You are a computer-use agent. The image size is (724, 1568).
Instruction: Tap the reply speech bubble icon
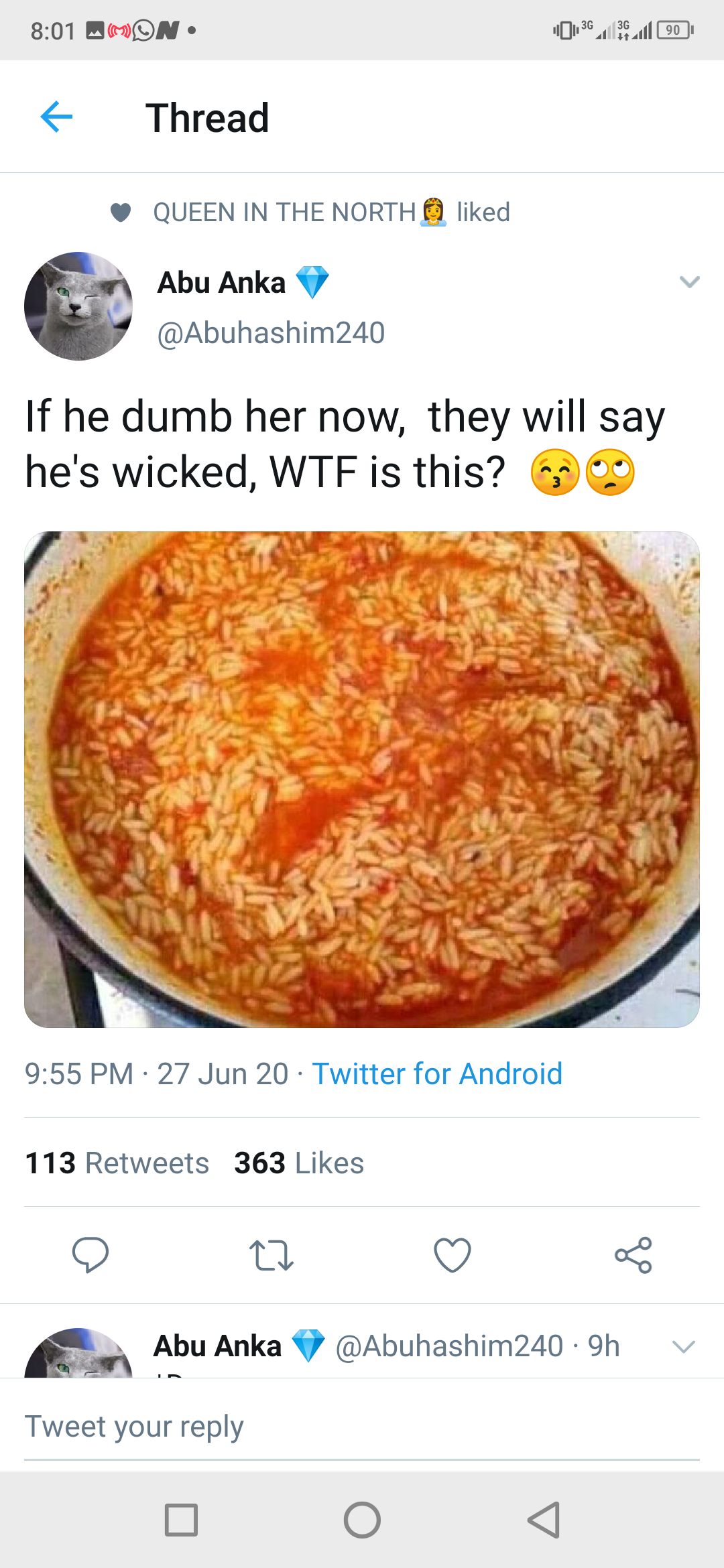(x=90, y=1254)
